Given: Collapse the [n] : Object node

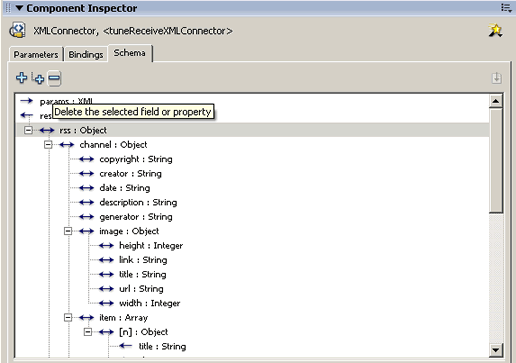Looking at the screenshot, I should (x=88, y=332).
